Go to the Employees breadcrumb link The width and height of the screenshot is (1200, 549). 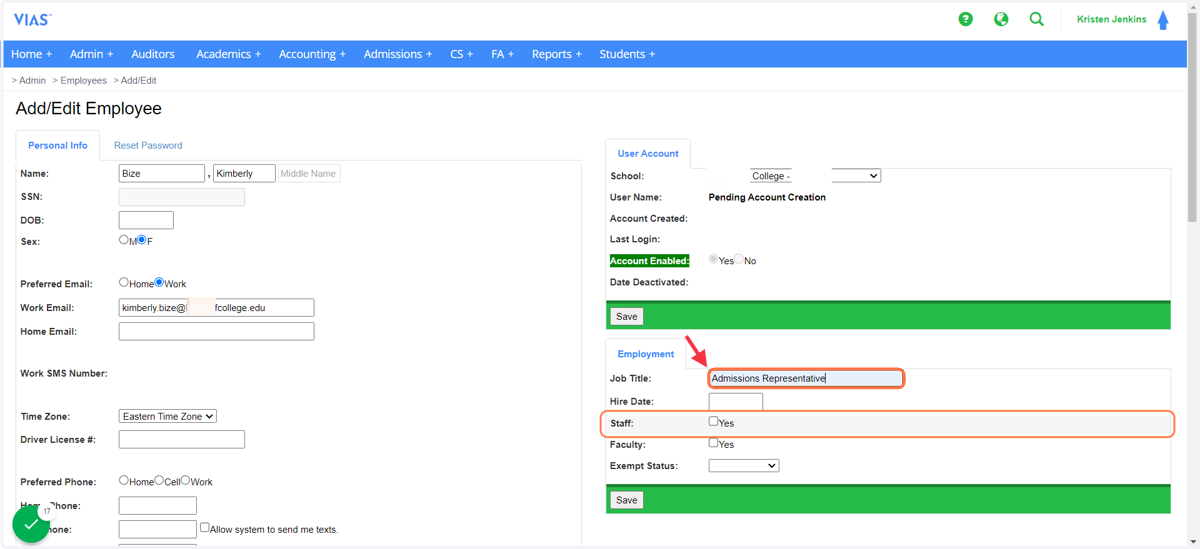(83, 80)
